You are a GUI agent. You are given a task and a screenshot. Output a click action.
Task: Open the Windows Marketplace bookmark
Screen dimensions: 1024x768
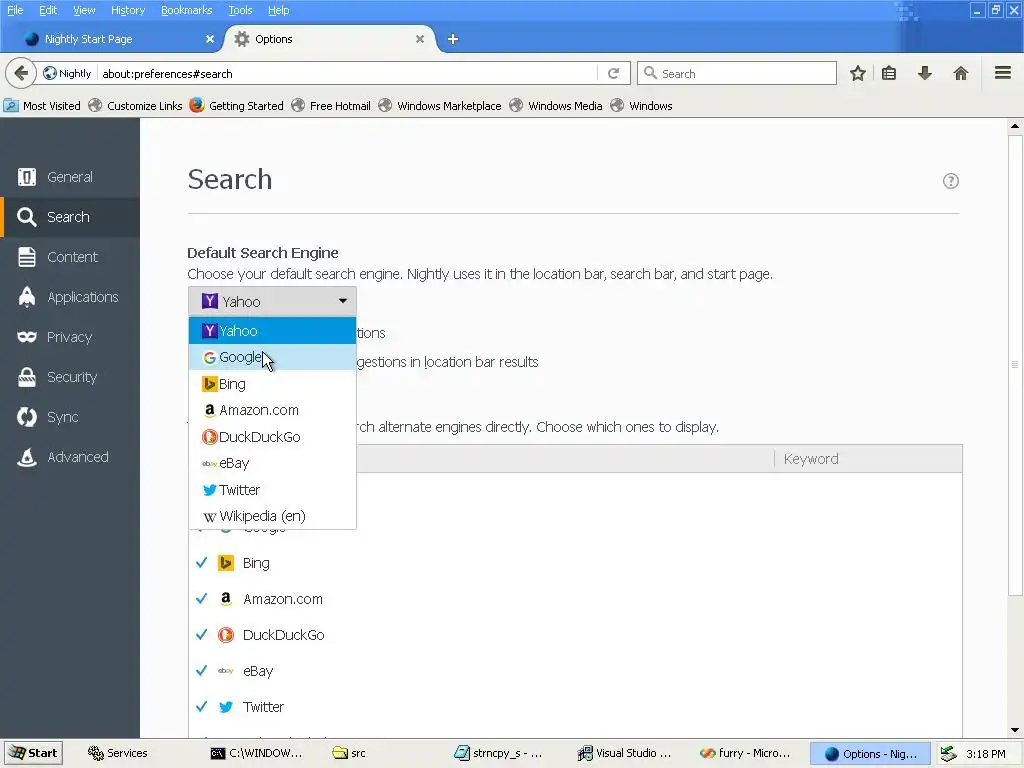coord(440,106)
